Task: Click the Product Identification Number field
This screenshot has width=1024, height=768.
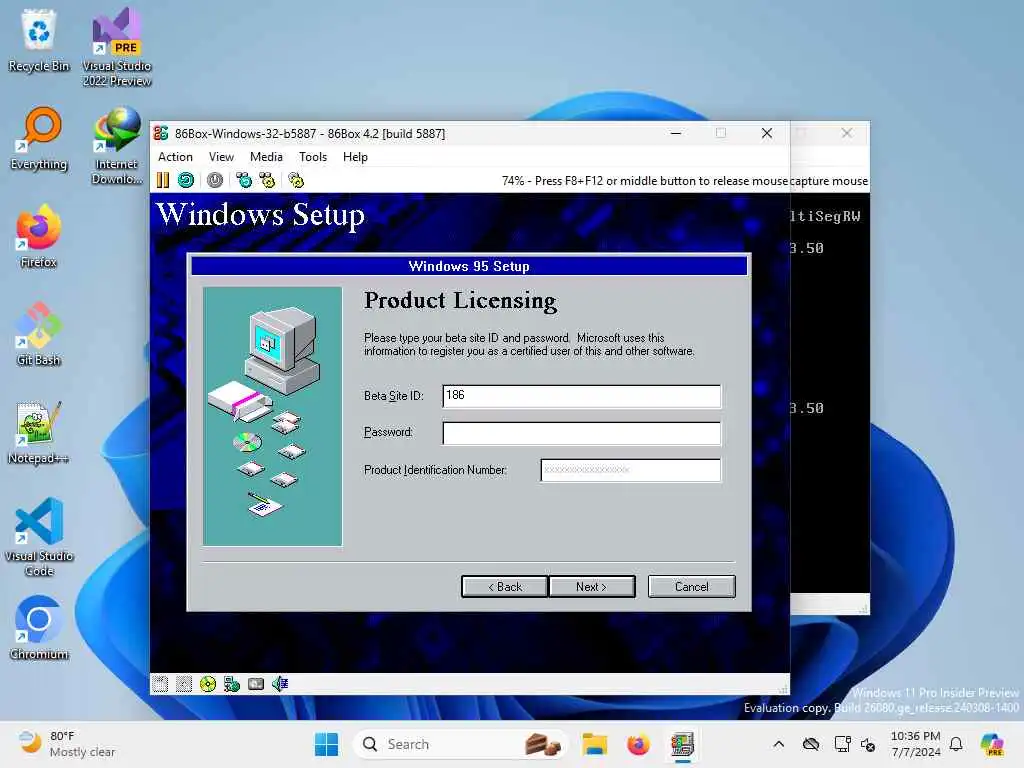Action: pyautogui.click(x=631, y=470)
